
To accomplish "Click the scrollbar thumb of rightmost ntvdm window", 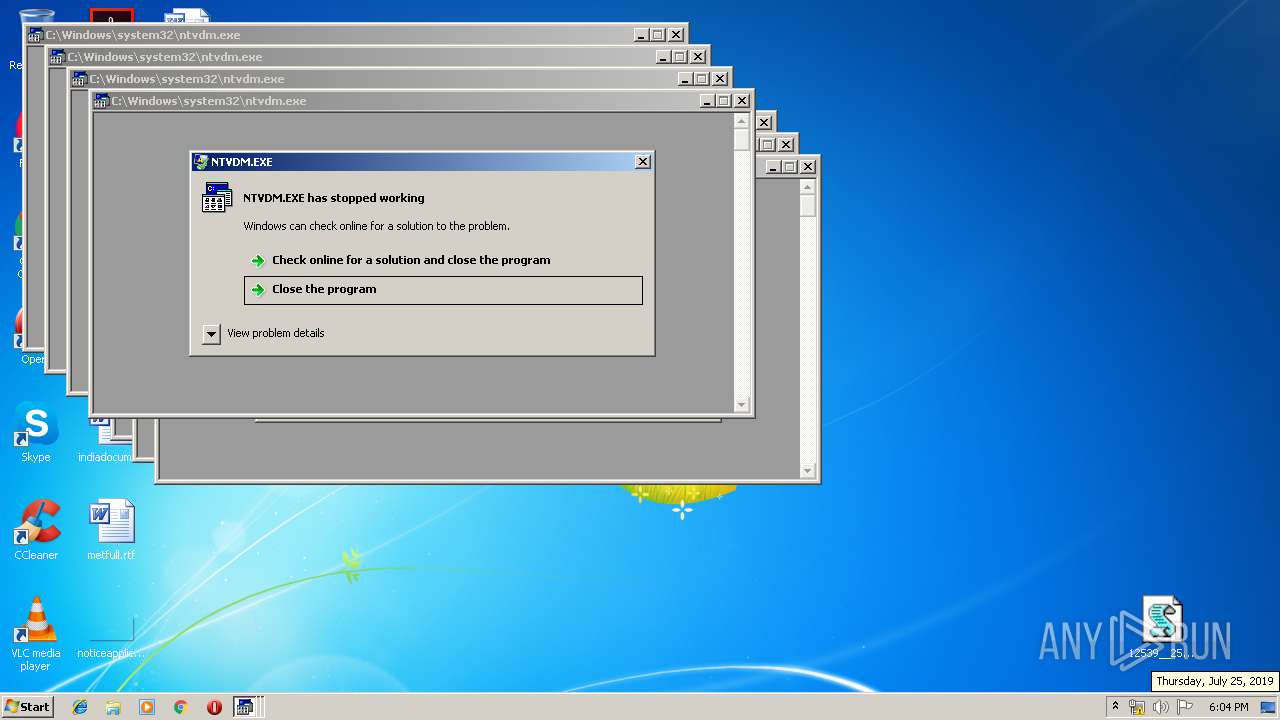I will coord(808,206).
